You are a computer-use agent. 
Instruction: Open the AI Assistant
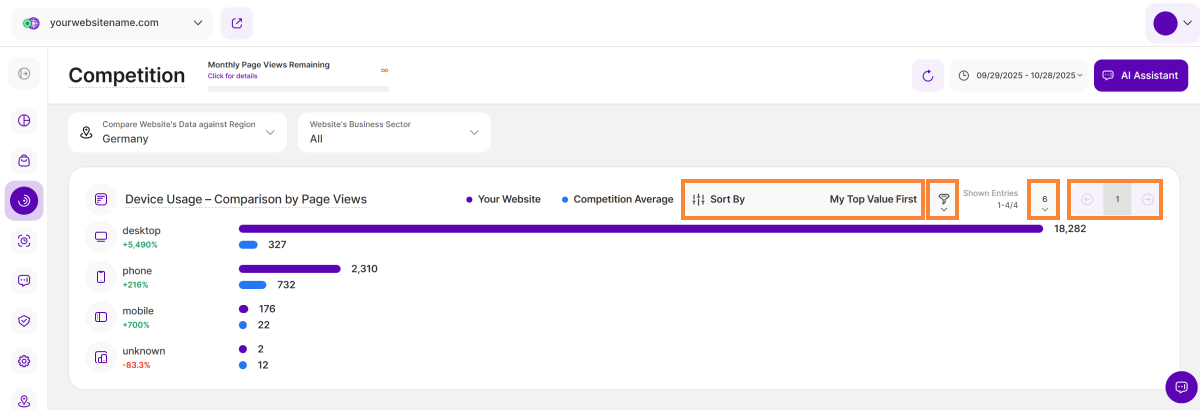(x=1141, y=75)
